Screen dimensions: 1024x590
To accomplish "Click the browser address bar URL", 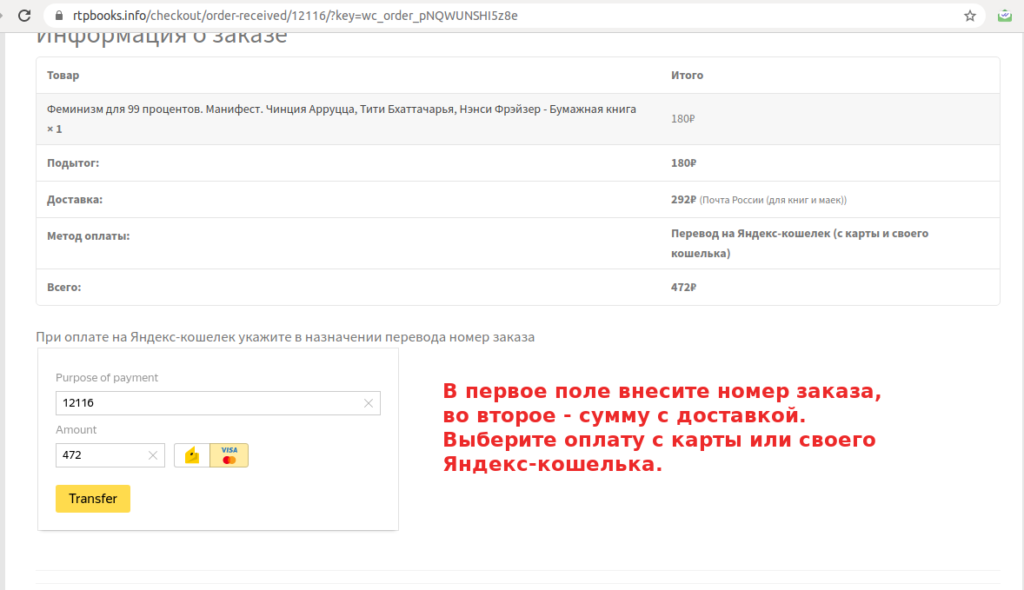I will tap(295, 16).
